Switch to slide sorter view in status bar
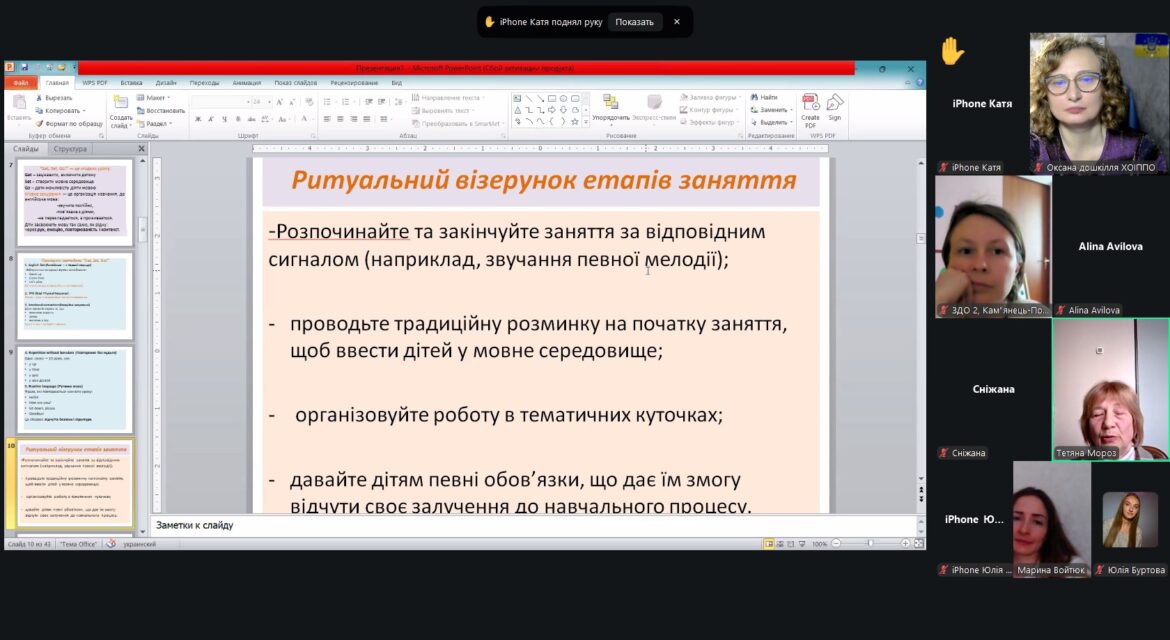The image size is (1170, 640). [x=780, y=544]
